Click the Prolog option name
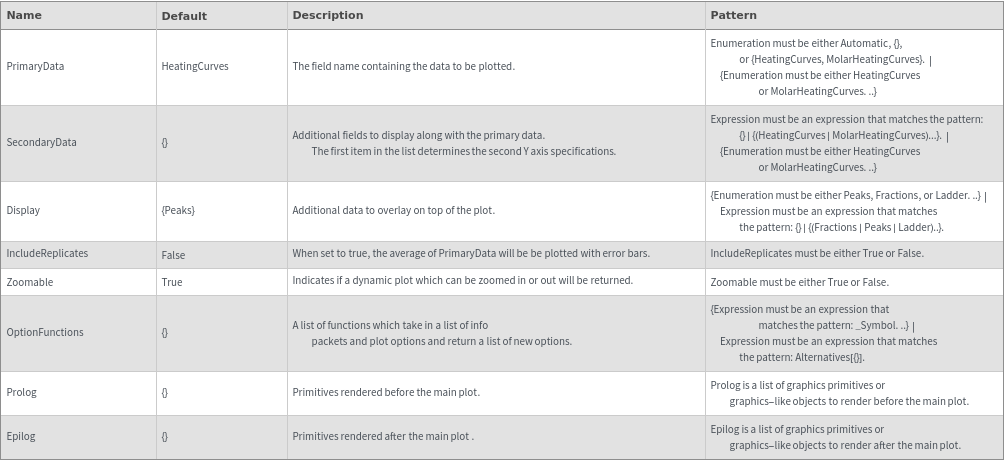The width and height of the screenshot is (1004, 462). click(x=21, y=392)
